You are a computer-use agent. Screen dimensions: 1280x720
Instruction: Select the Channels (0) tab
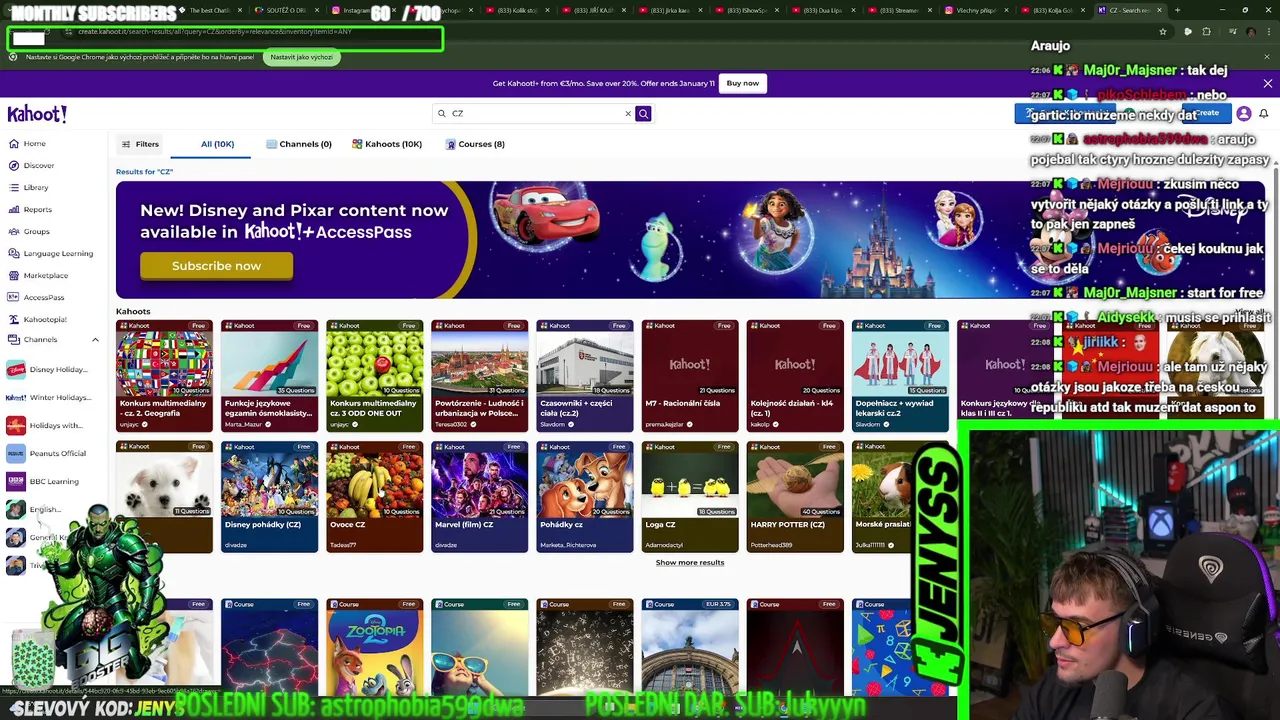[298, 144]
